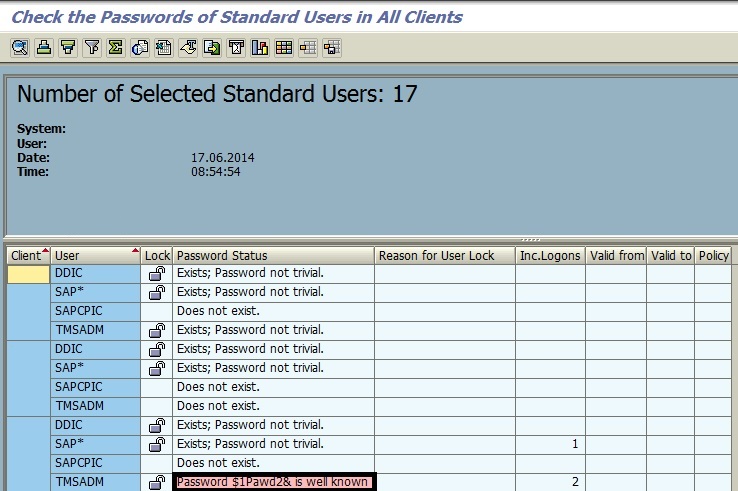Screen dimensions: 738x491
Task: Click the TMSADM 'Does not exist.' status cell
Action: 274,406
